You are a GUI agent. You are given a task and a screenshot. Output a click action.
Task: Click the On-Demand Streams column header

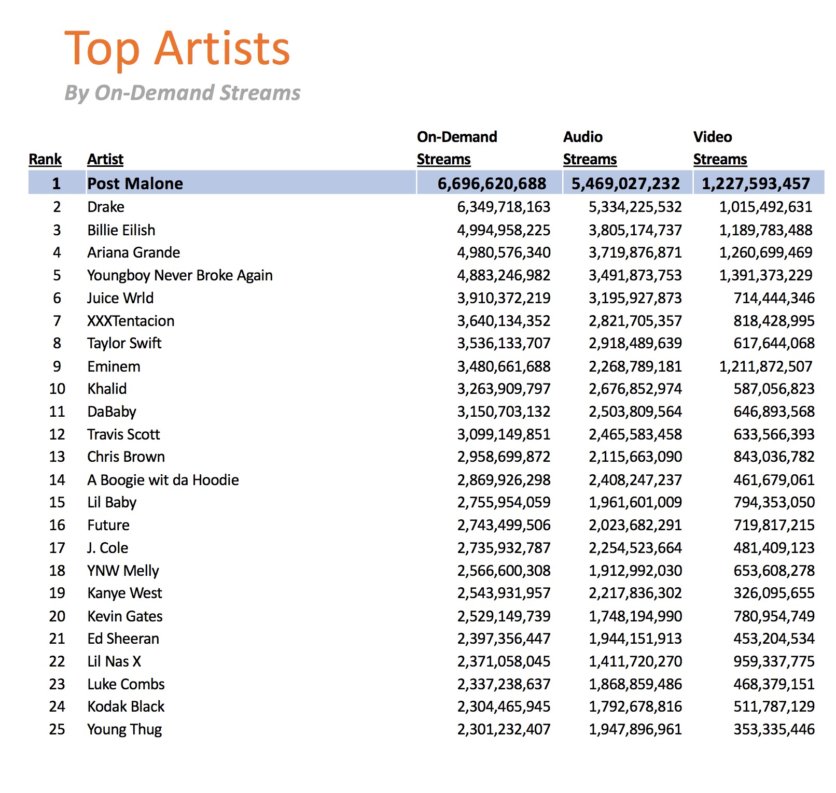pos(457,148)
